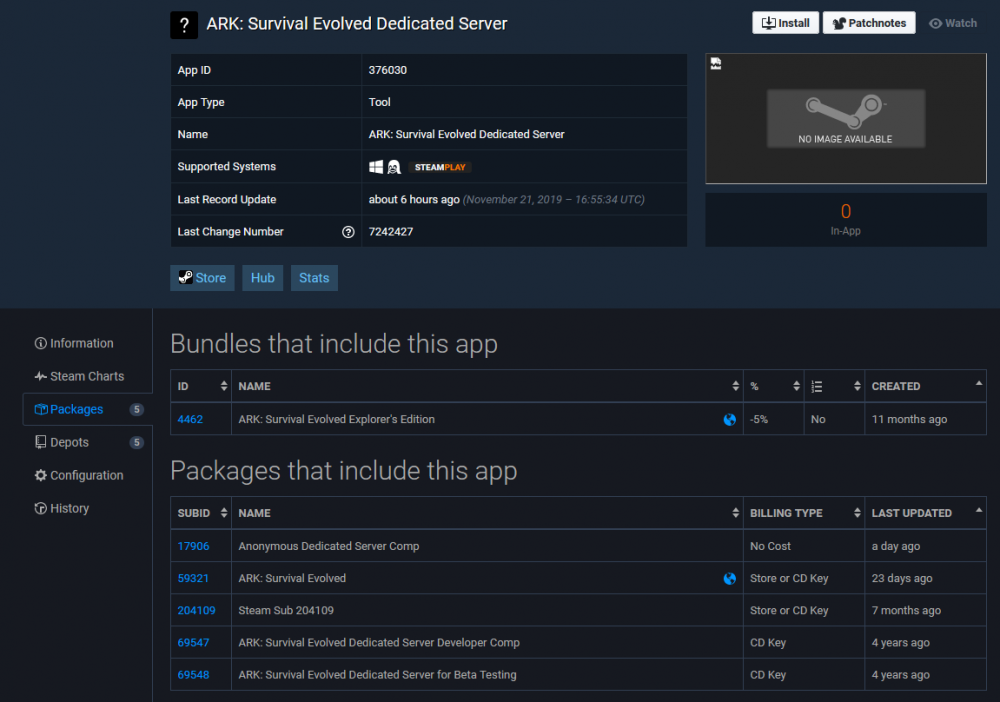Click the 0 In-App counter

(x=846, y=219)
